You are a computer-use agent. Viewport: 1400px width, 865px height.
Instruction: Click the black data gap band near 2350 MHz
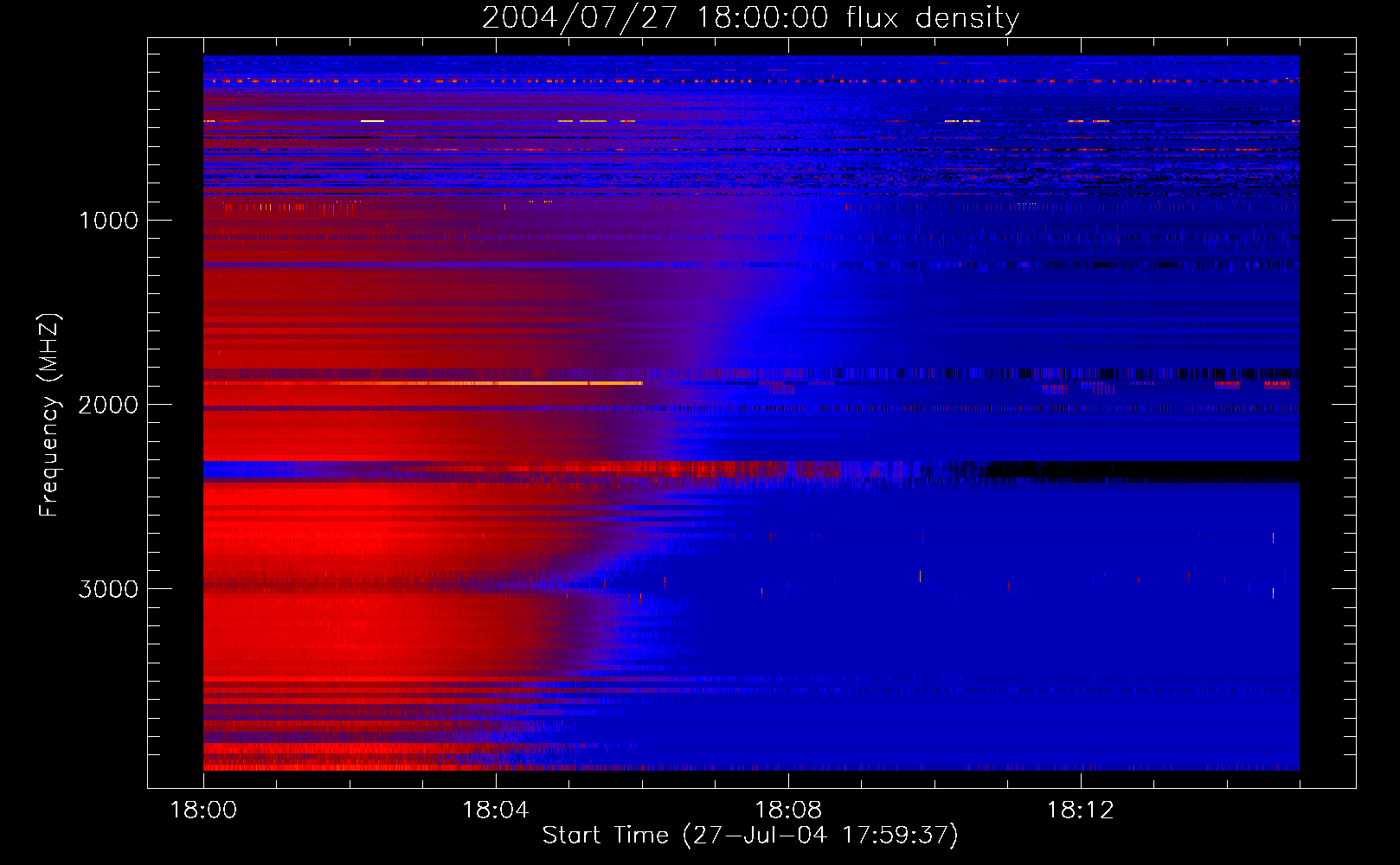click(x=1142, y=471)
